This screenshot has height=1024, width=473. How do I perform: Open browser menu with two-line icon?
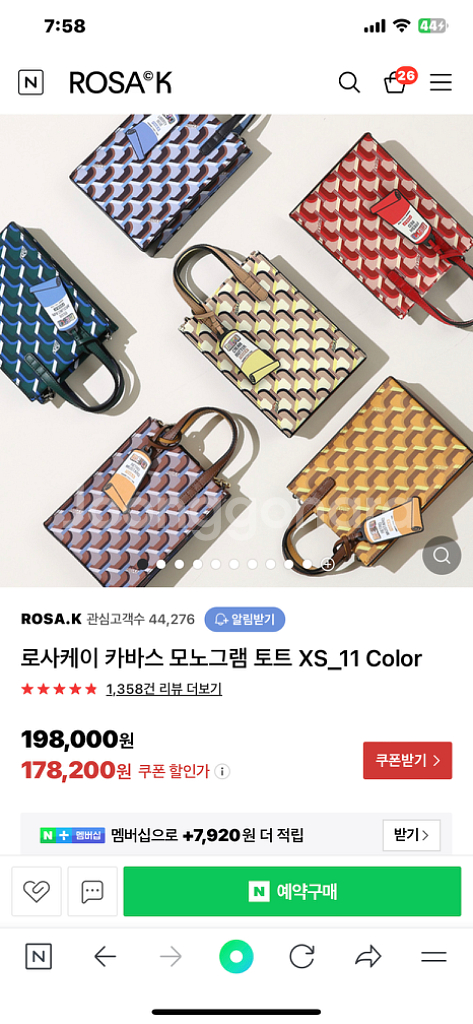click(434, 957)
